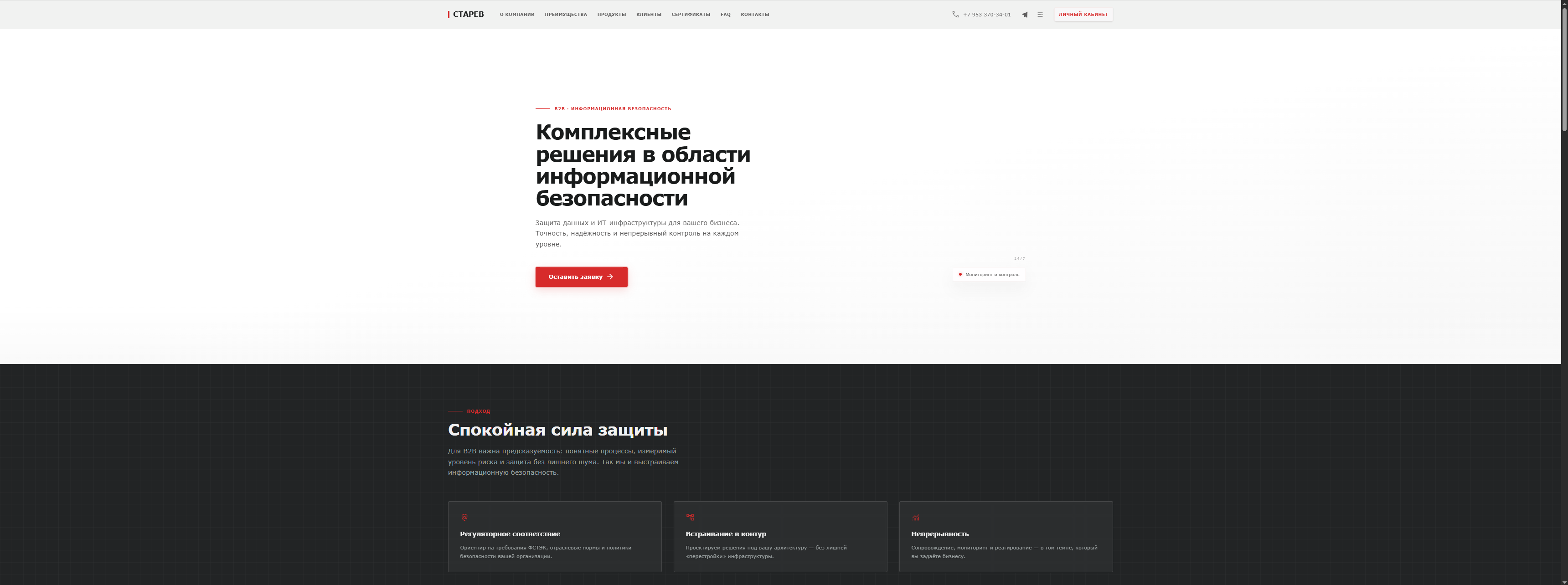Click the Оставить заявку button
Viewport: 1568px width, 585px height.
click(581, 277)
